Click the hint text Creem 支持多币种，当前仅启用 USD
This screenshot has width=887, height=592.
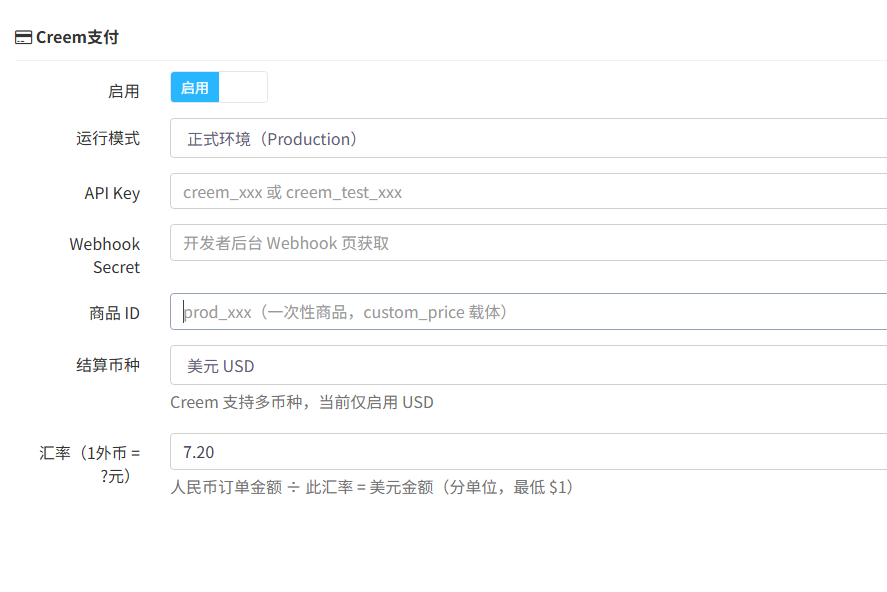[302, 402]
